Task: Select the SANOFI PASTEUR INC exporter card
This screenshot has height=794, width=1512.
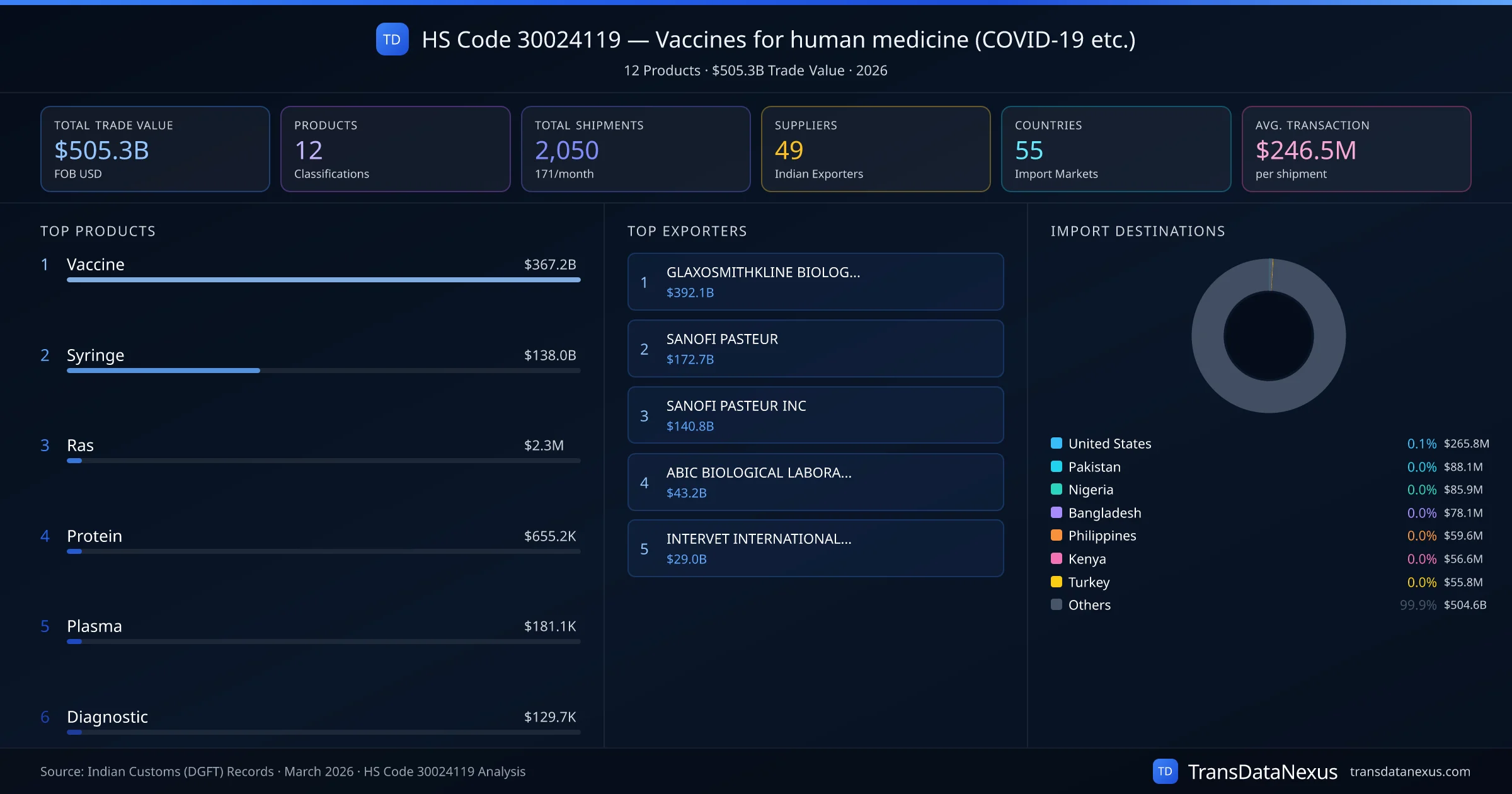Action: pyautogui.click(x=815, y=415)
